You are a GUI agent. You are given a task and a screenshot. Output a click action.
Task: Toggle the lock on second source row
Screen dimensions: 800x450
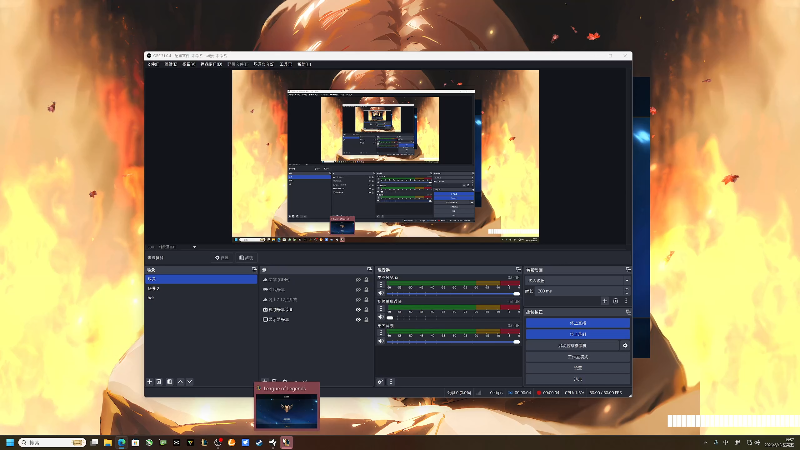(366, 290)
